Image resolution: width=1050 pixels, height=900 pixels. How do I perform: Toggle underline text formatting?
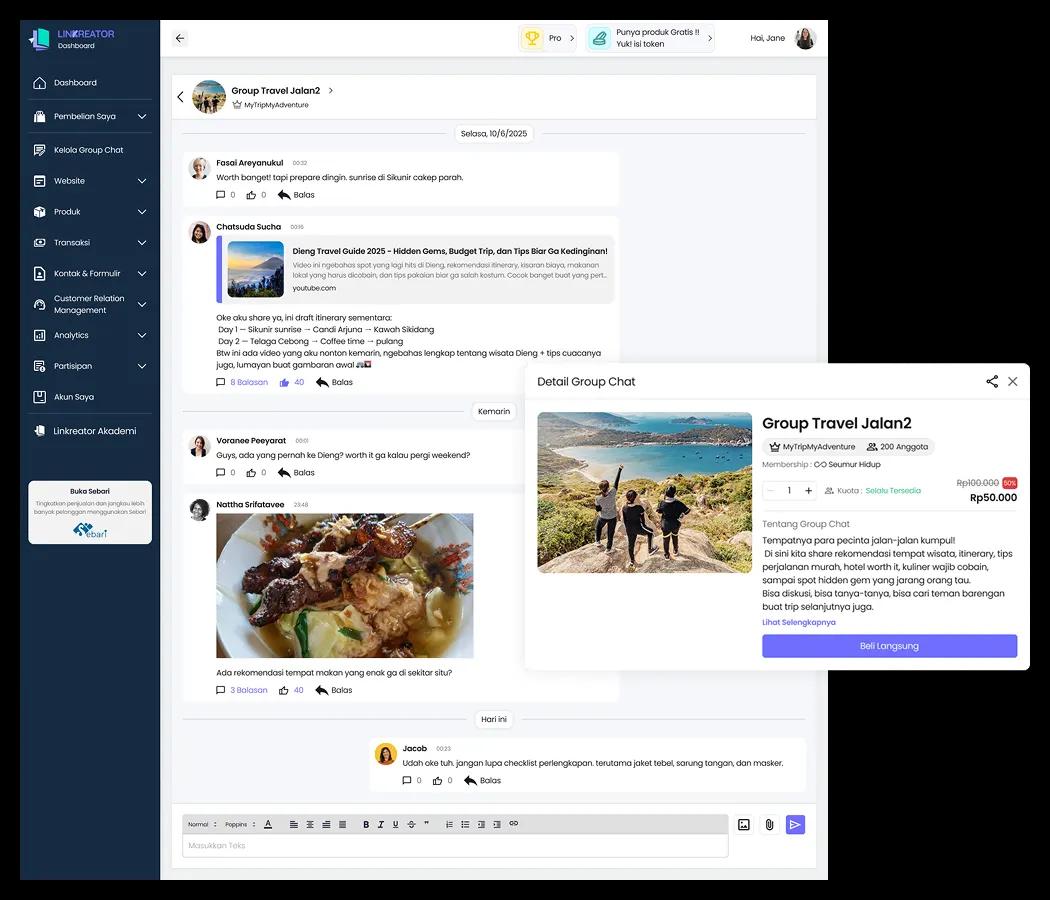click(x=396, y=824)
